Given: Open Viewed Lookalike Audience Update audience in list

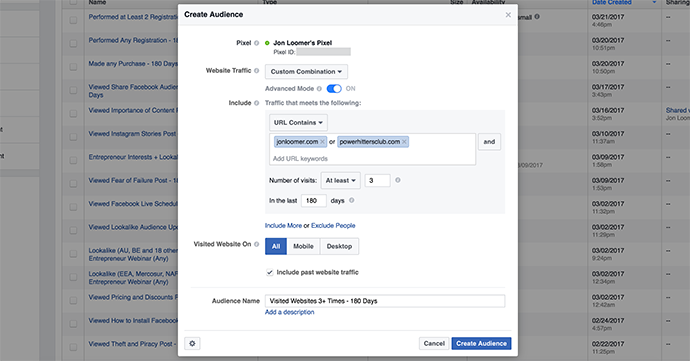Looking at the screenshot, I should click(x=133, y=227).
